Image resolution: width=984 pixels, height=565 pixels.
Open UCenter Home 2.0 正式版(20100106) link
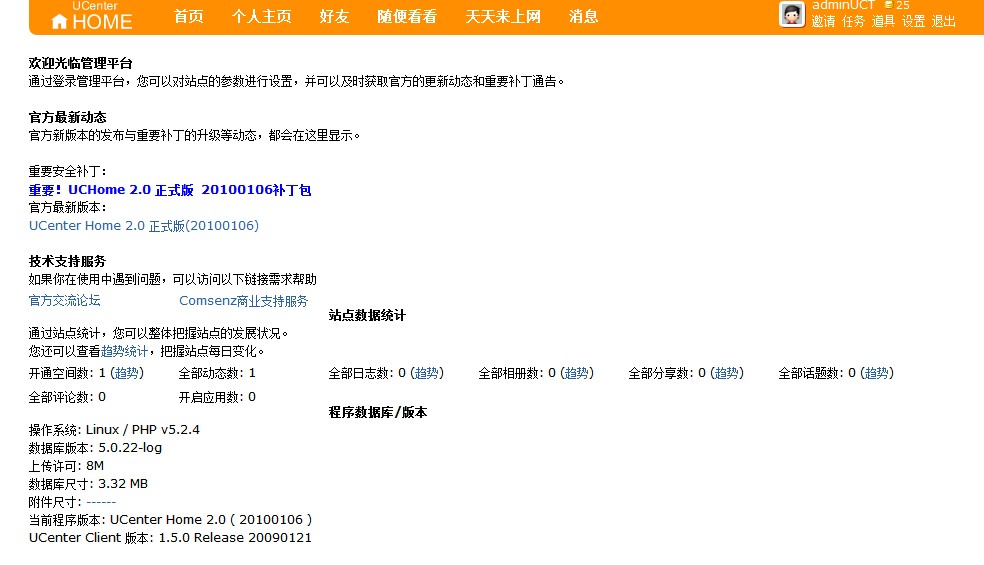coord(144,226)
